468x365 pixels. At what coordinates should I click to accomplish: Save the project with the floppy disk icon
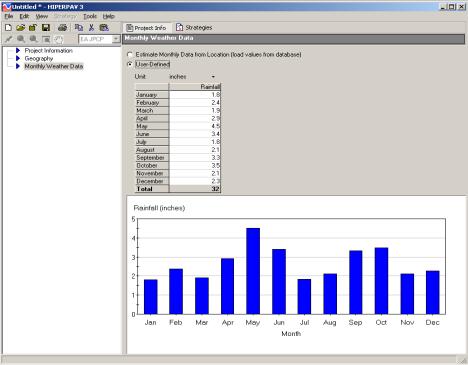46,28
